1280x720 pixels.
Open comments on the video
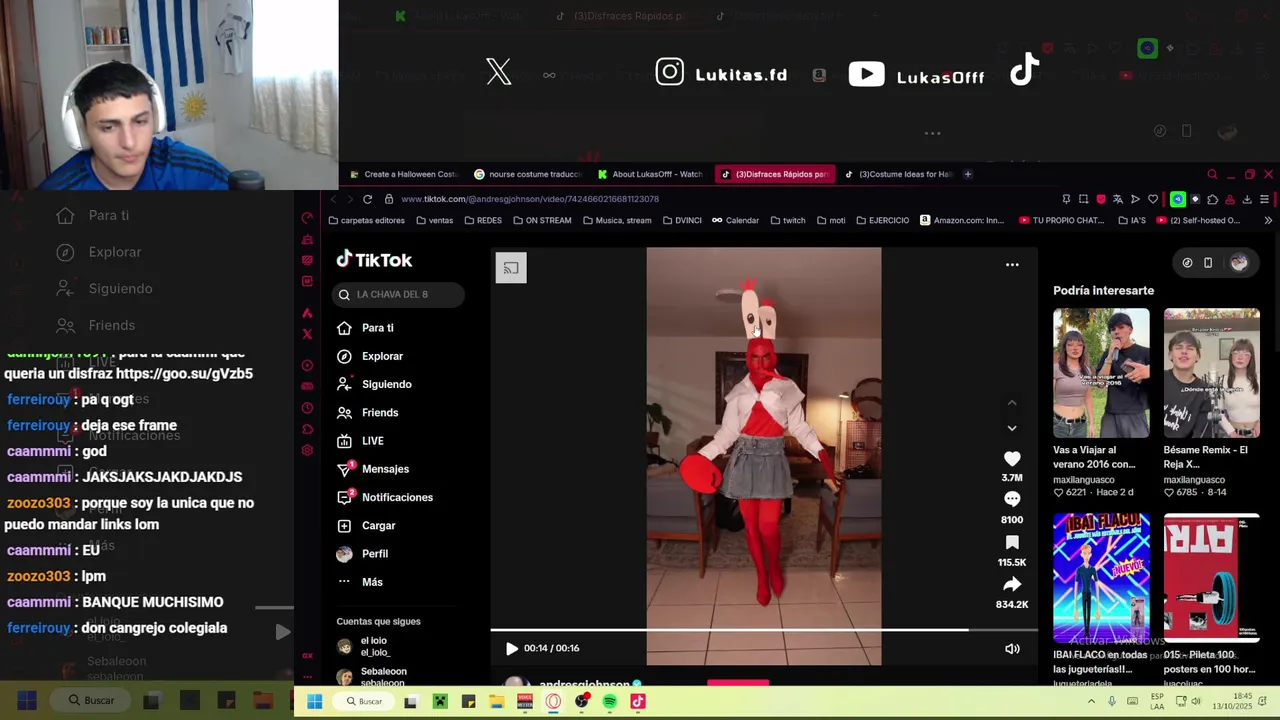coord(1012,499)
